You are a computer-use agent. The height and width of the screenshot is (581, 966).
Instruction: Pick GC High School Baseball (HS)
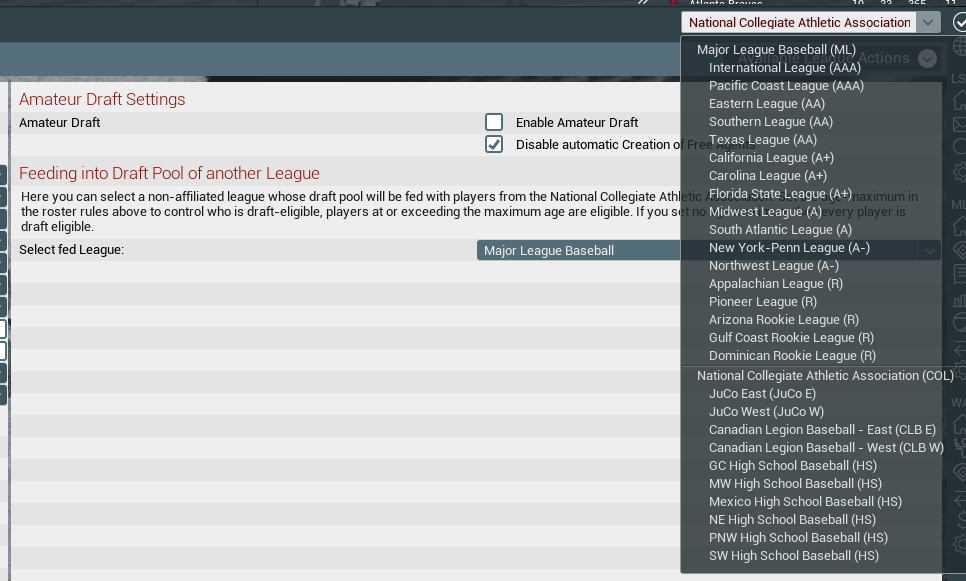coord(793,466)
